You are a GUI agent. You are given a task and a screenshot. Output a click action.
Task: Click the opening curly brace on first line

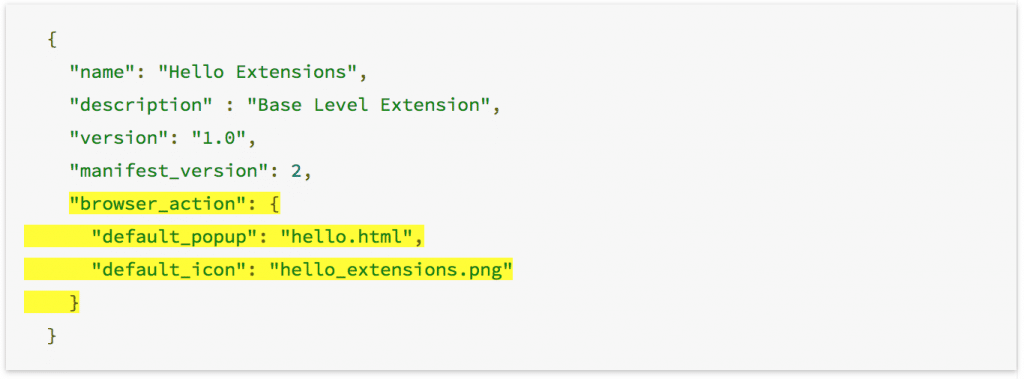pos(52,40)
